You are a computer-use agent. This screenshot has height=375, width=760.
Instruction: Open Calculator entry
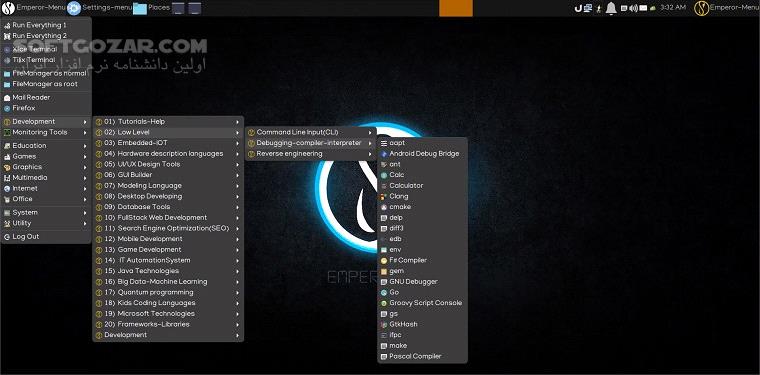click(x=422, y=186)
